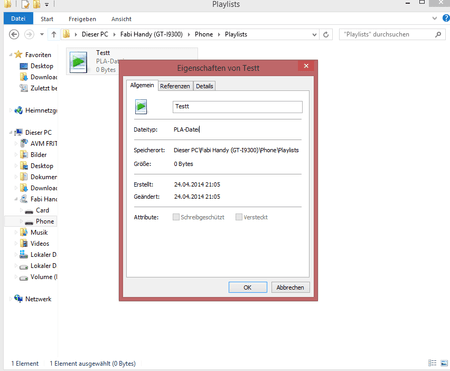The image size is (450, 371).
Task: Expand the ribbon with the chevron
Action: click(434, 18)
